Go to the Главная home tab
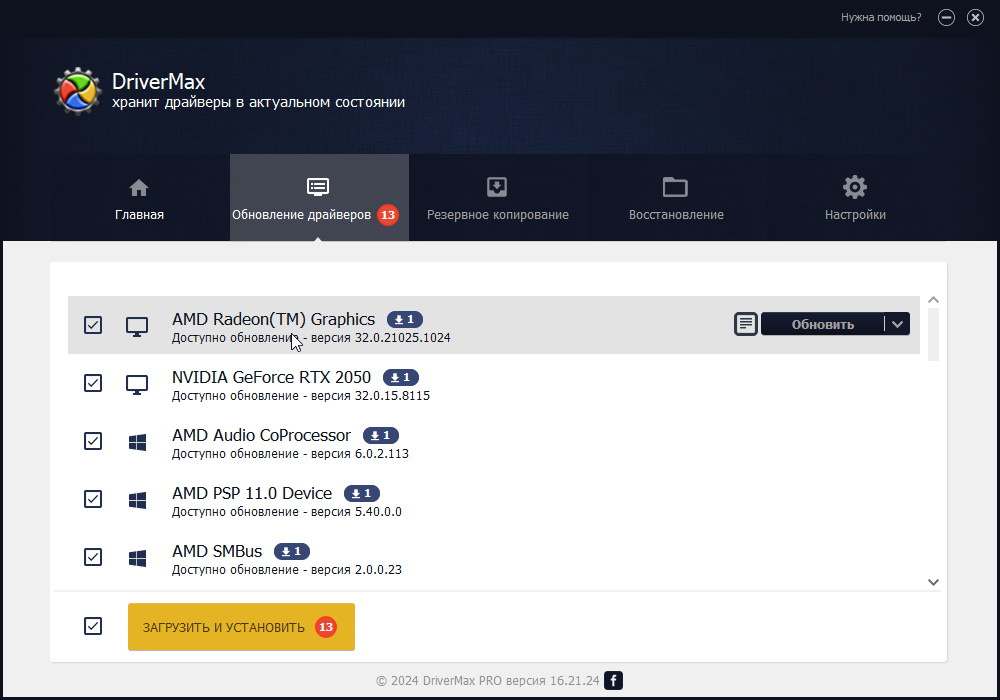Screen dimensions: 1000x700 [139, 198]
